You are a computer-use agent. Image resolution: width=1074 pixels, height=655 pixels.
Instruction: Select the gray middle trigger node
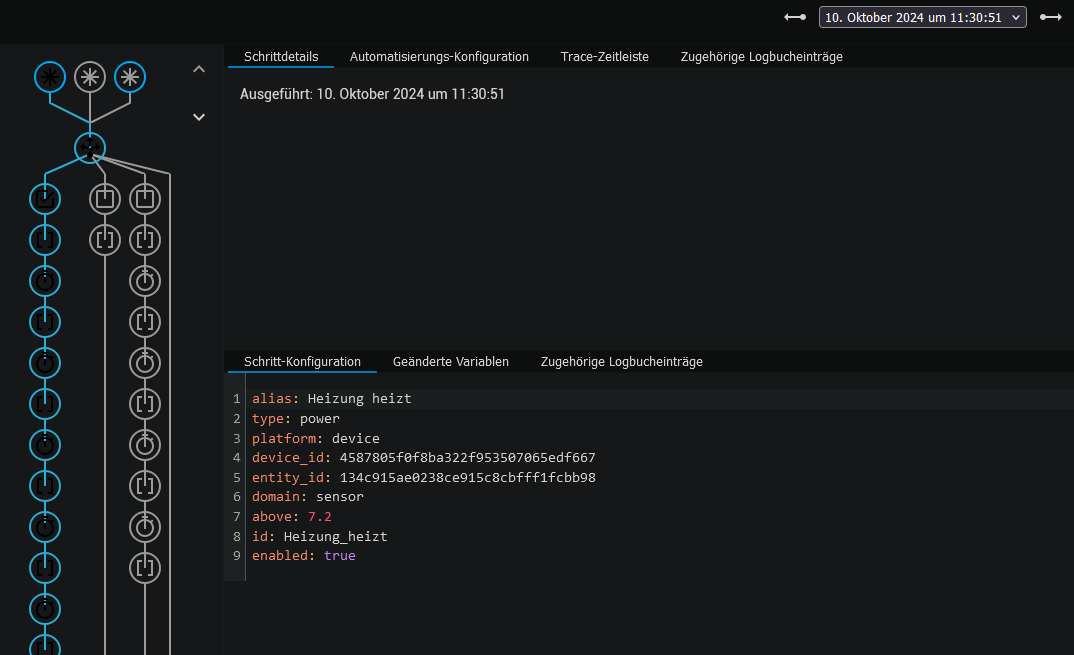[90, 77]
